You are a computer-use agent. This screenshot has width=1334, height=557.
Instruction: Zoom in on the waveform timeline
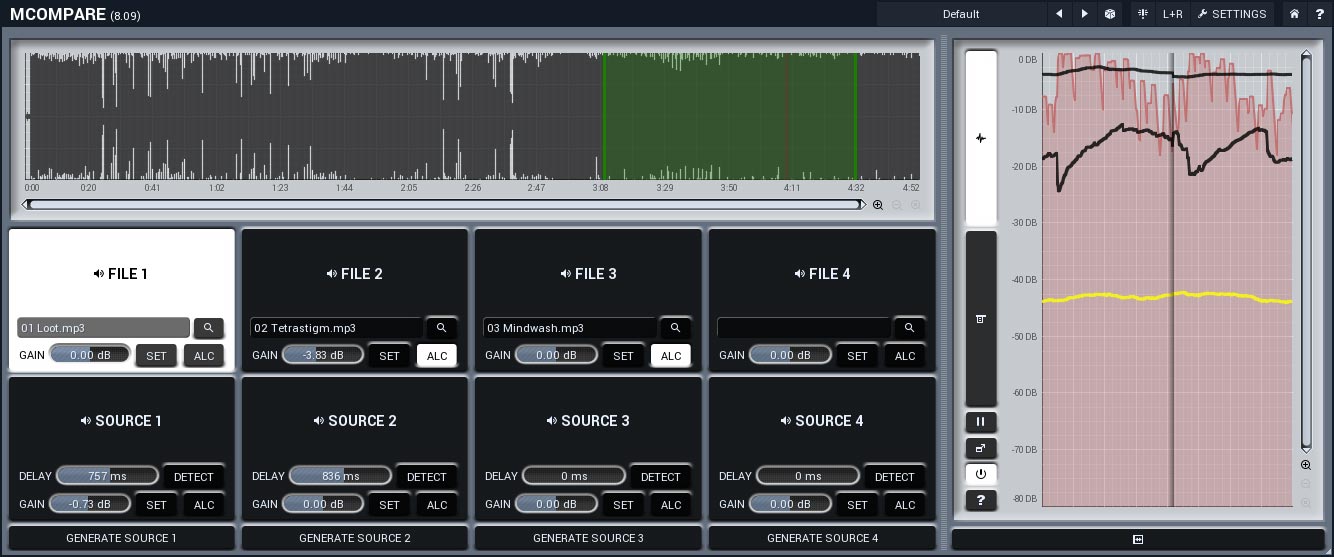click(x=878, y=205)
